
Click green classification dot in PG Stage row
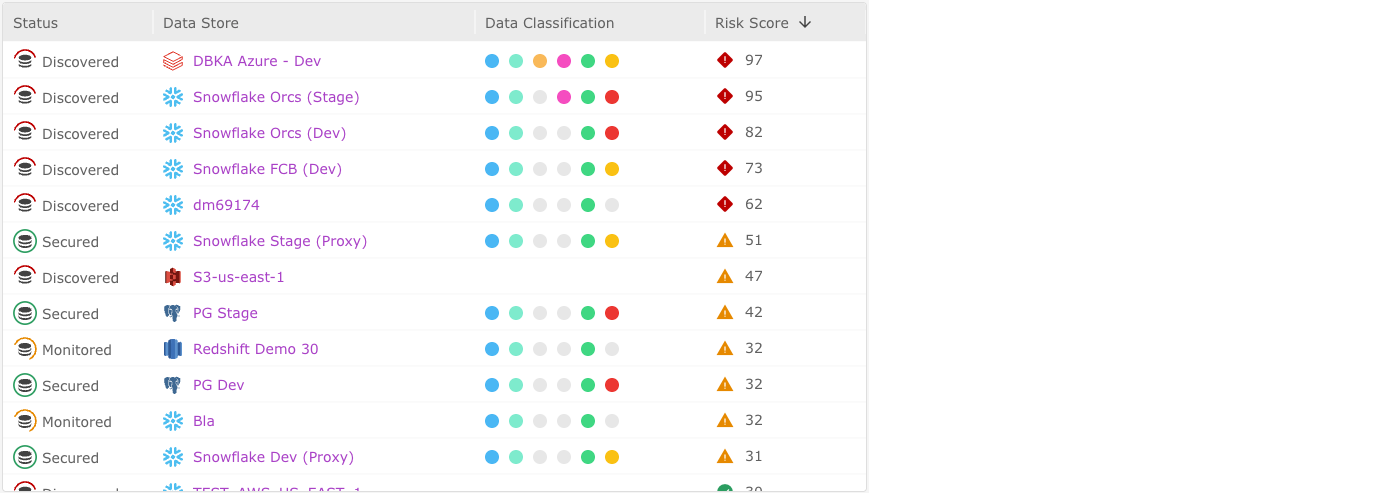pyautogui.click(x=588, y=313)
